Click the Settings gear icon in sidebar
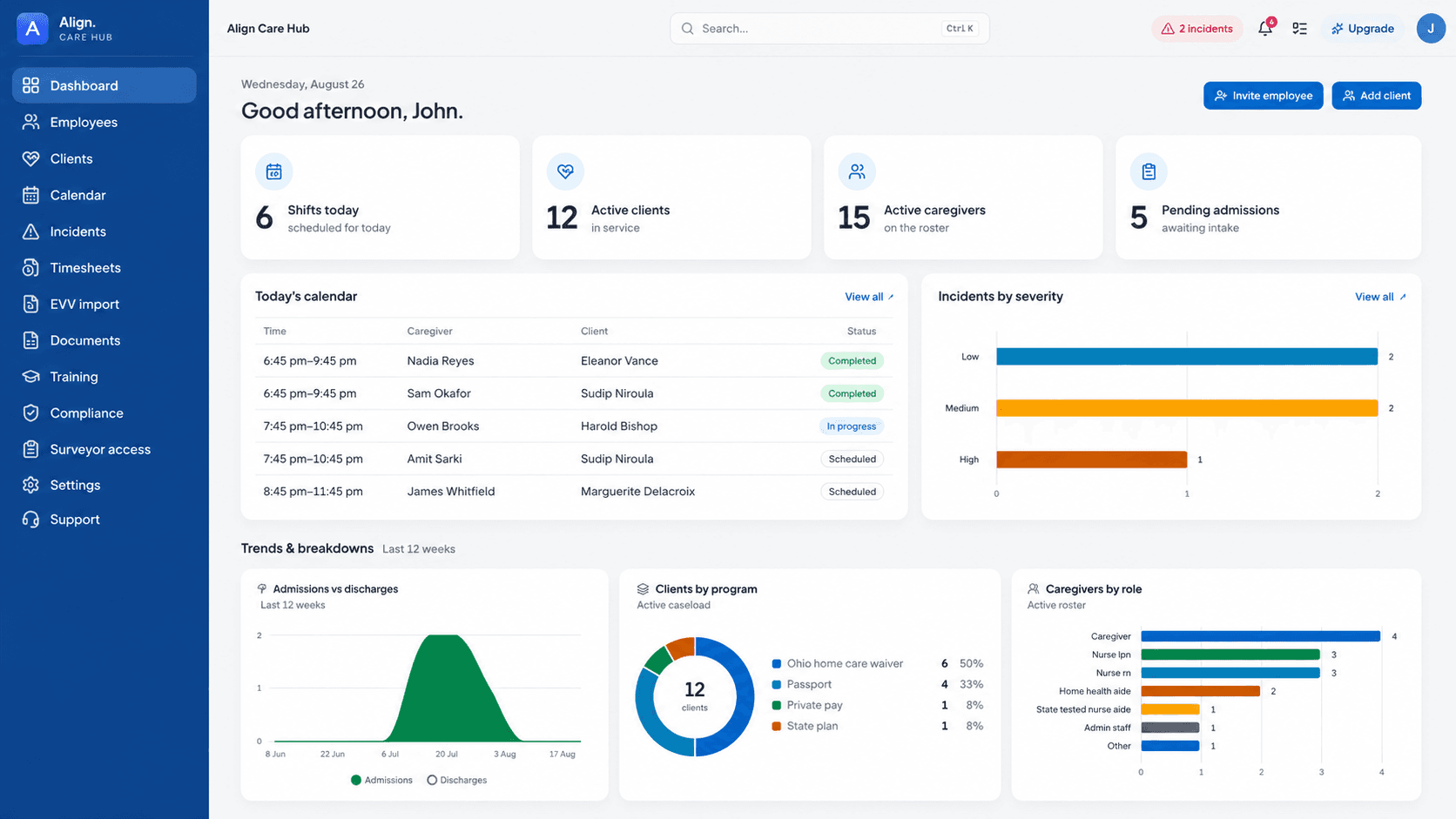This screenshot has width=1456, height=819. tap(30, 485)
